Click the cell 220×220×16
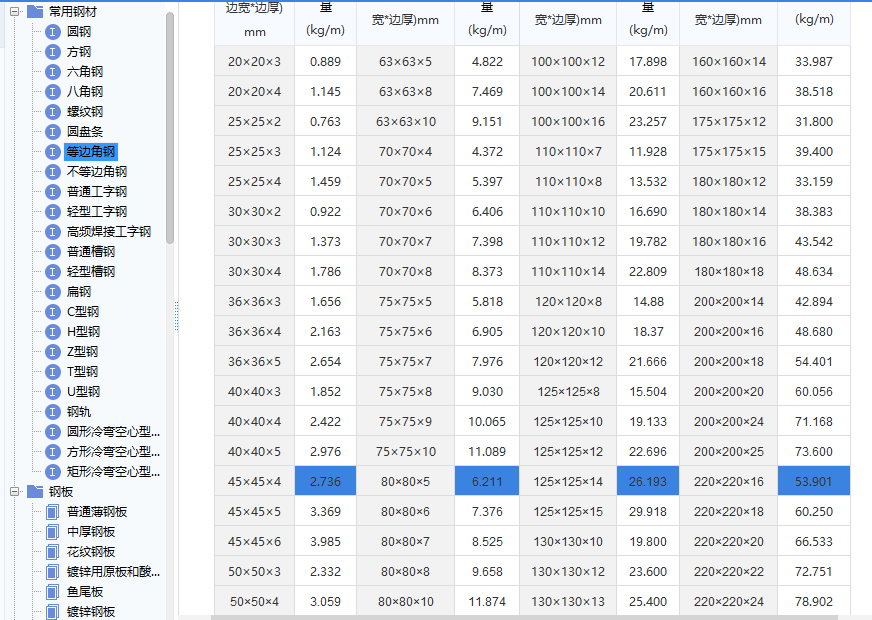This screenshot has height=620, width=872. (x=729, y=482)
